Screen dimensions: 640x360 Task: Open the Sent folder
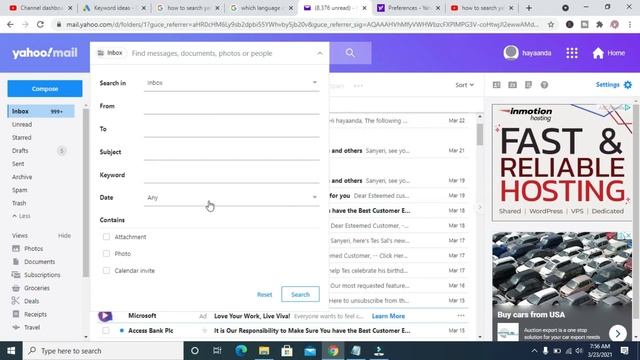coord(18,164)
